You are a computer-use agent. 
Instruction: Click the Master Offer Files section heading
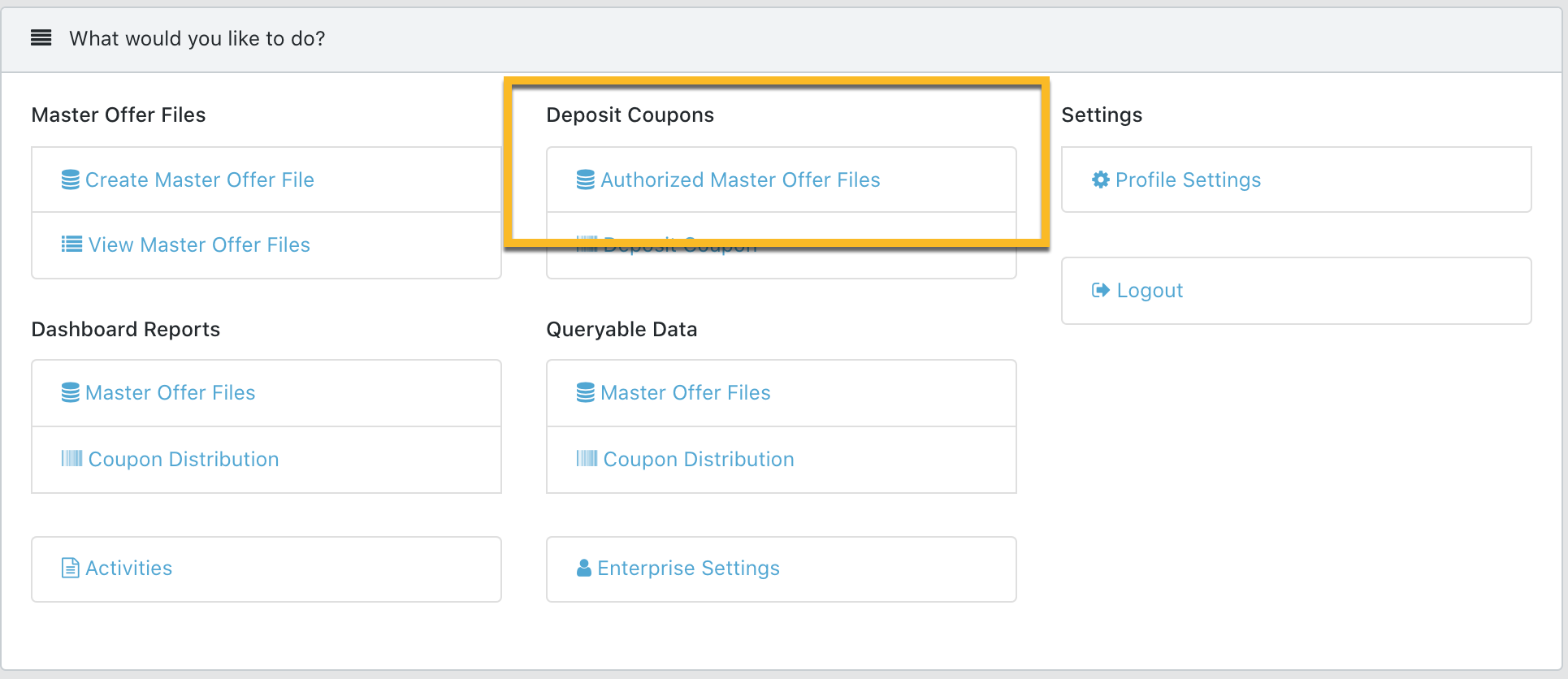coord(119,115)
